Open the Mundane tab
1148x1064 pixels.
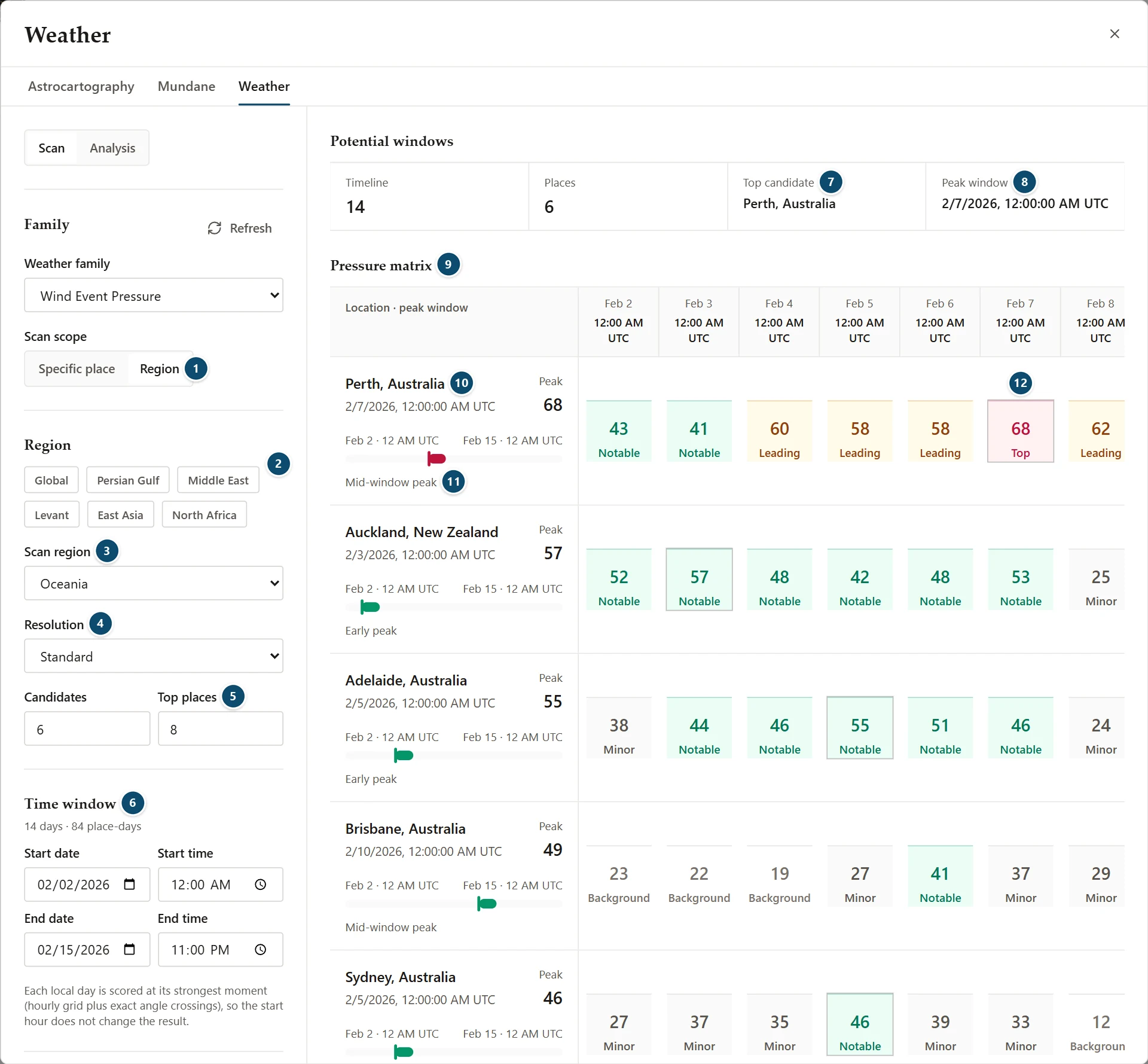[x=187, y=87]
